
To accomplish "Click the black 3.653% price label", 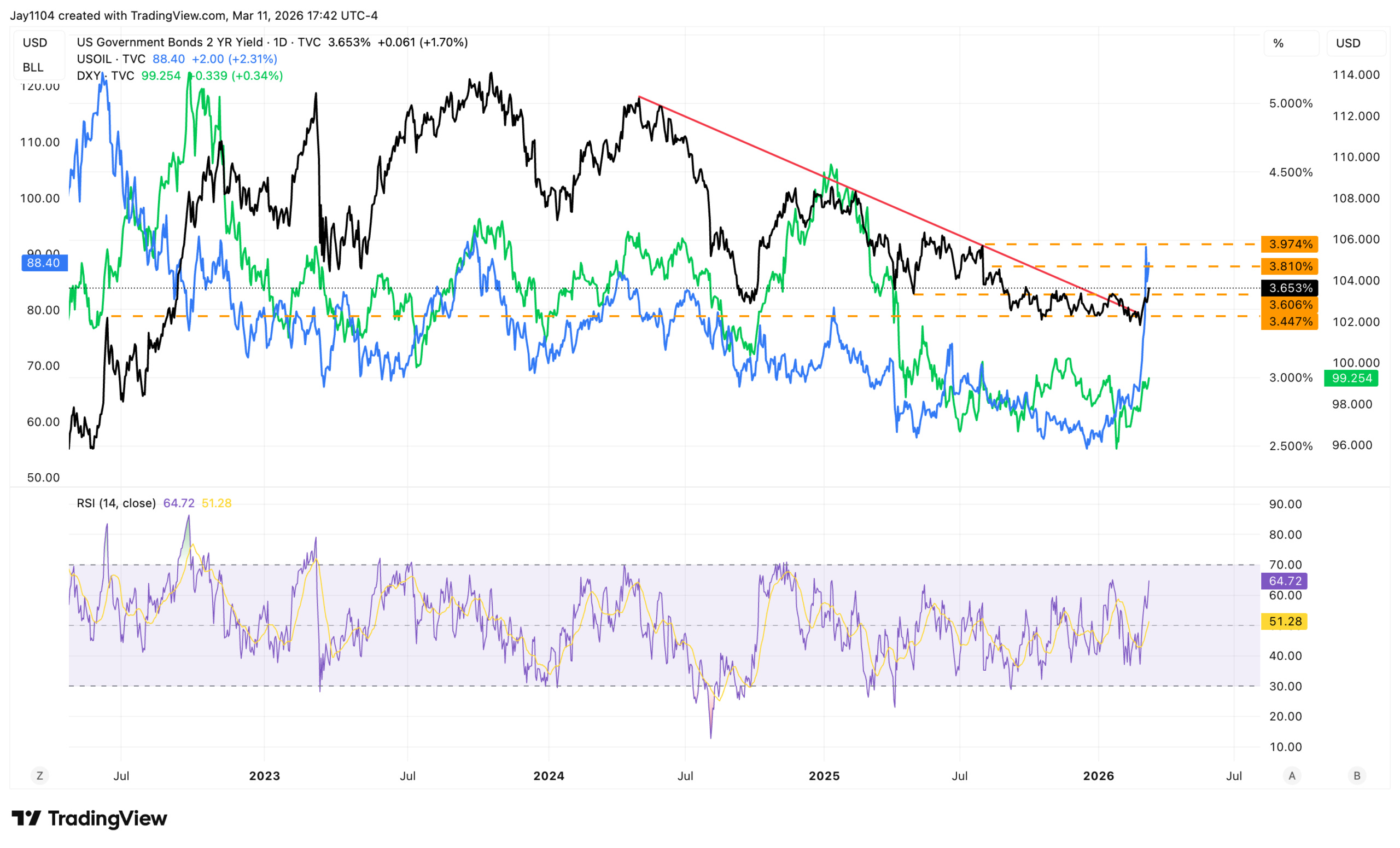I will (1290, 288).
